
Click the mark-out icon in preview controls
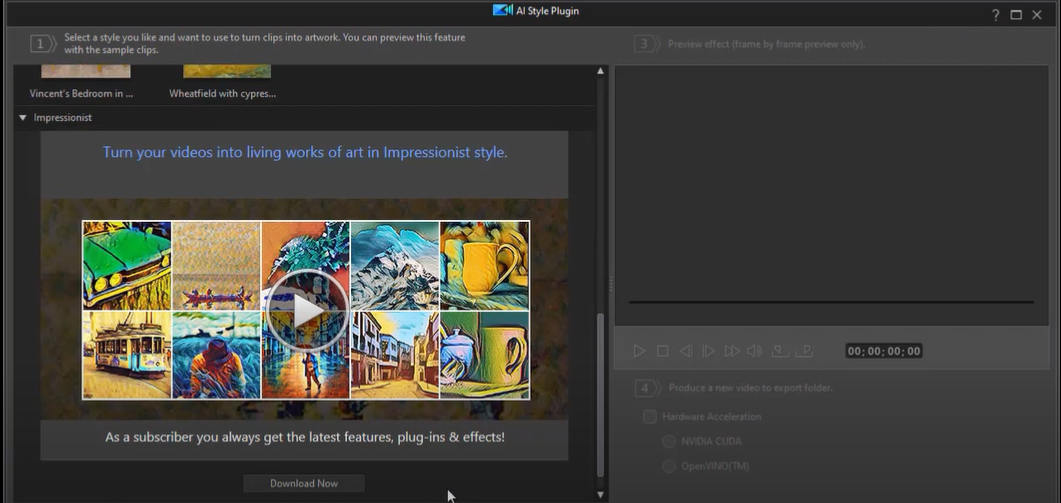(x=804, y=351)
